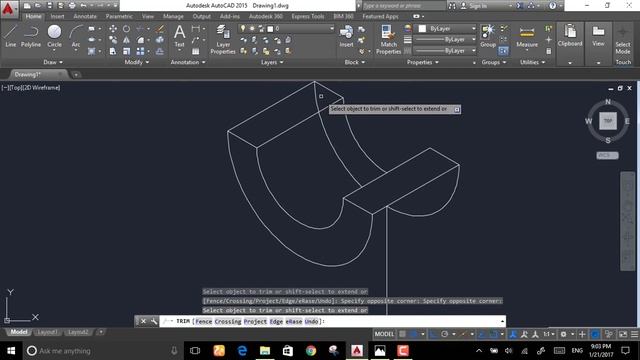Click the Quick Calculator icon in Utilities
Image resolution: width=640 pixels, height=360 pixels.
(x=549, y=51)
